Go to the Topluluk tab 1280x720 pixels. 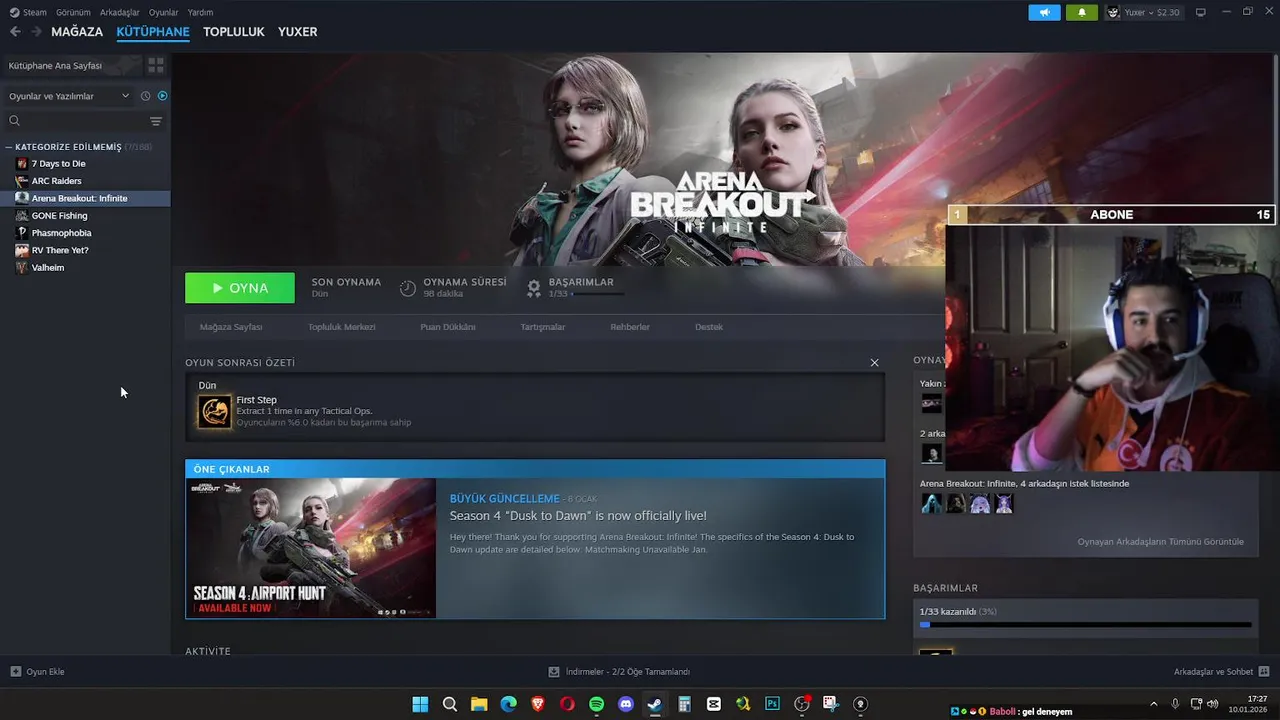(x=234, y=32)
